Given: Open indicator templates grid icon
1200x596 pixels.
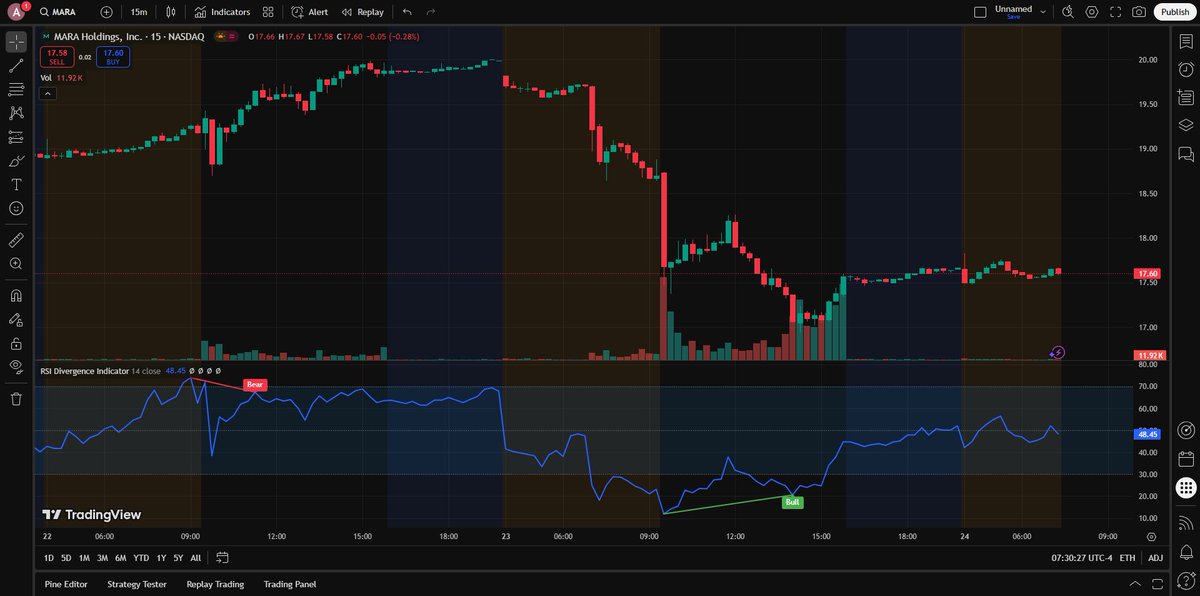Looking at the screenshot, I should pyautogui.click(x=268, y=12).
